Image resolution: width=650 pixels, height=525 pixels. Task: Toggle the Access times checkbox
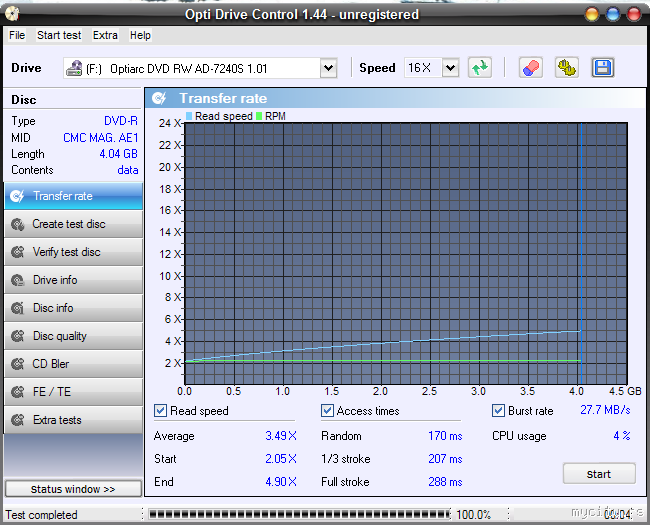click(328, 411)
